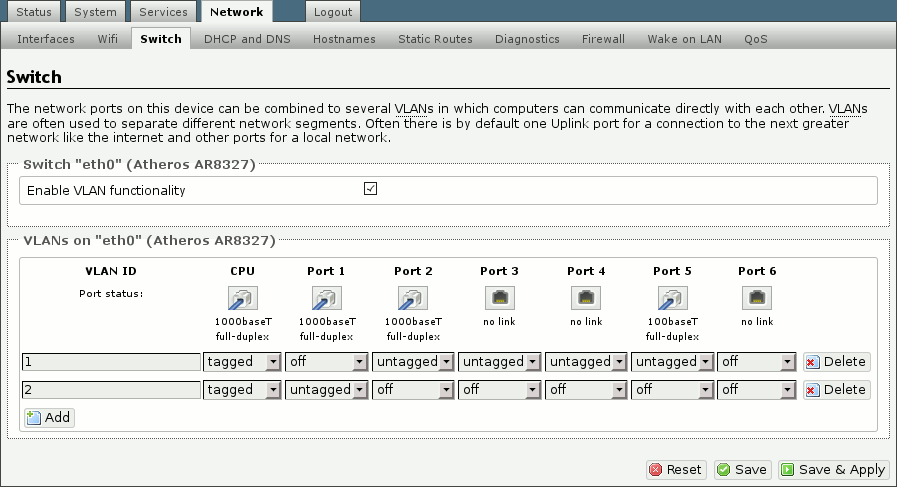Go to Interfaces subtab
Screen dimensions: 897x487
pos(46,39)
